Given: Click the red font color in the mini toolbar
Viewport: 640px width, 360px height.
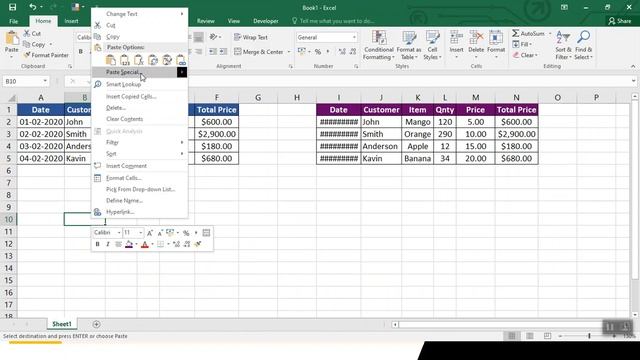Looking at the screenshot, I should [x=144, y=244].
